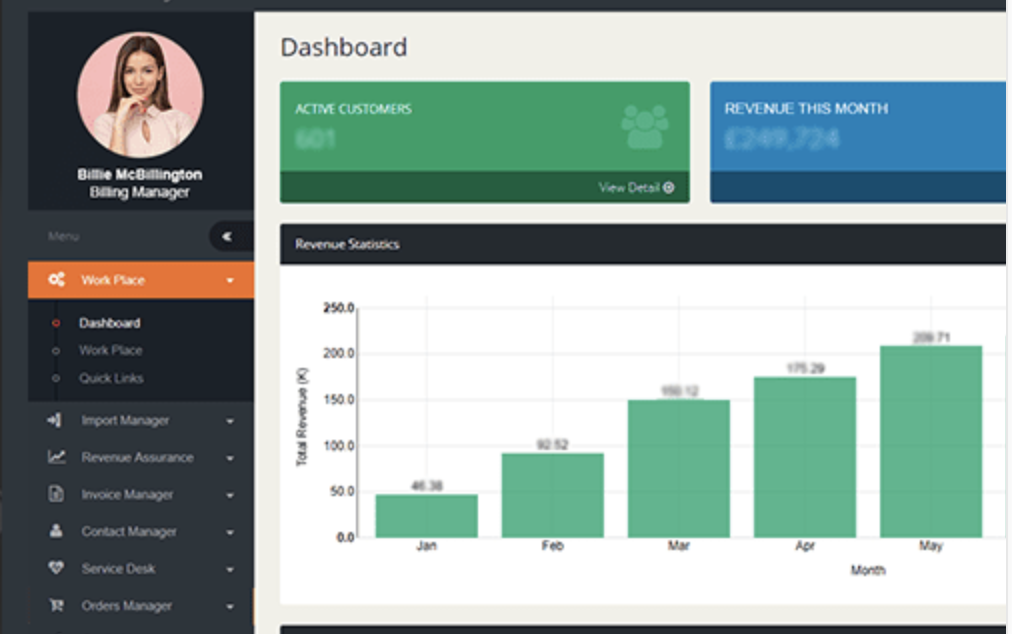
Task: Click the Invoice Manager document icon
Action: (x=56, y=495)
